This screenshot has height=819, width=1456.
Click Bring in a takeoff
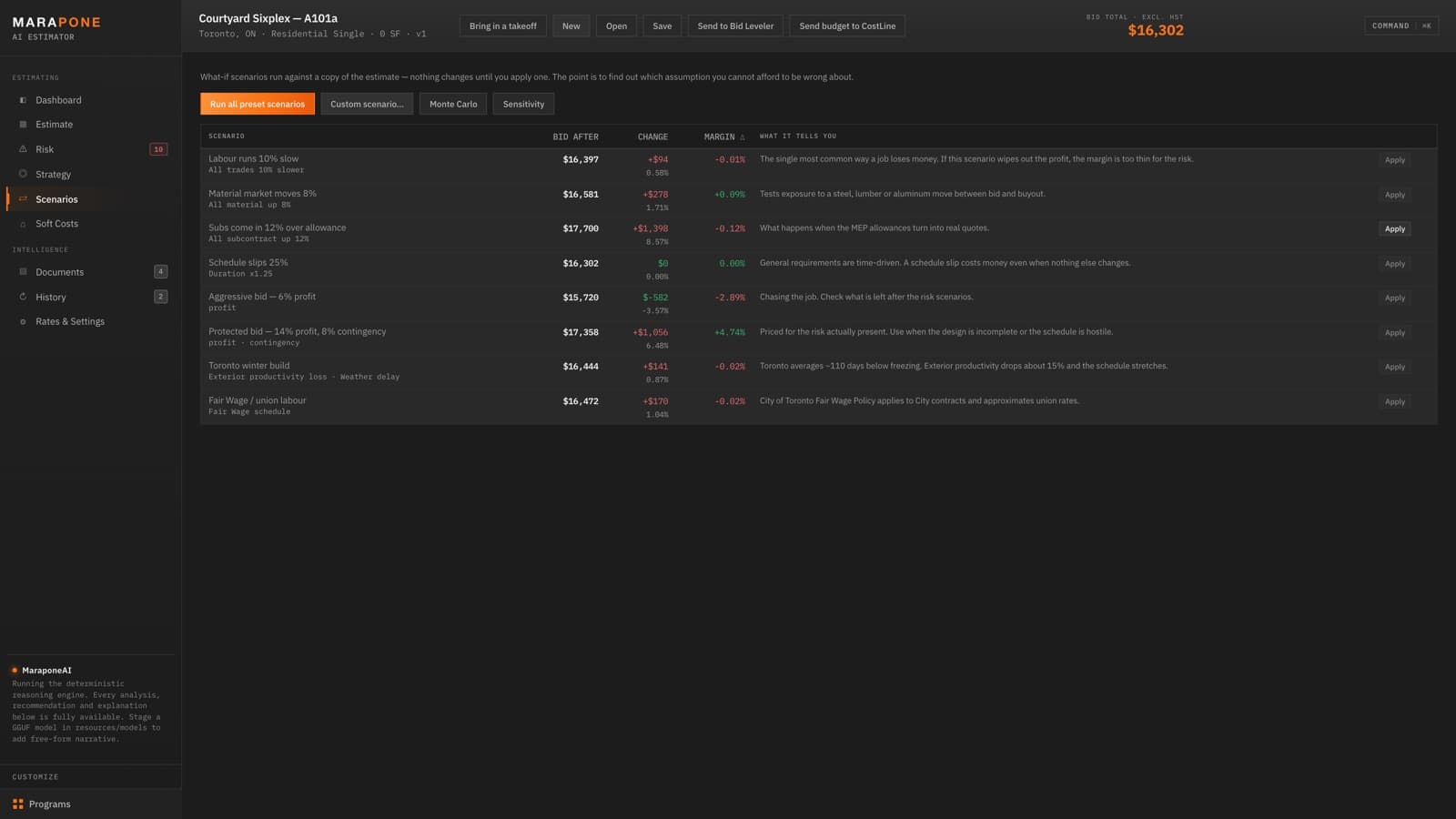[x=503, y=26]
